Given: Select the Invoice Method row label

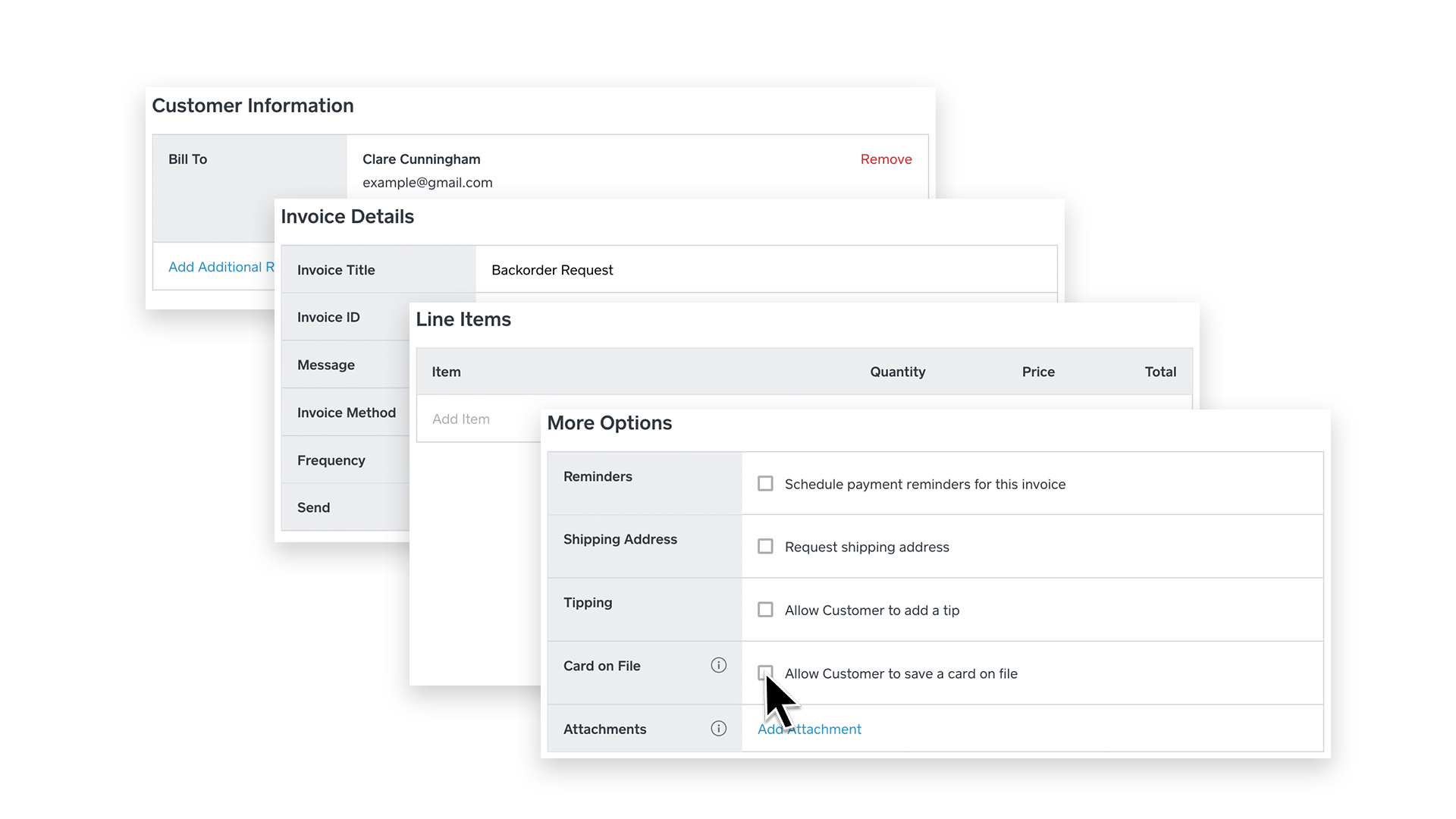Looking at the screenshot, I should click(346, 413).
